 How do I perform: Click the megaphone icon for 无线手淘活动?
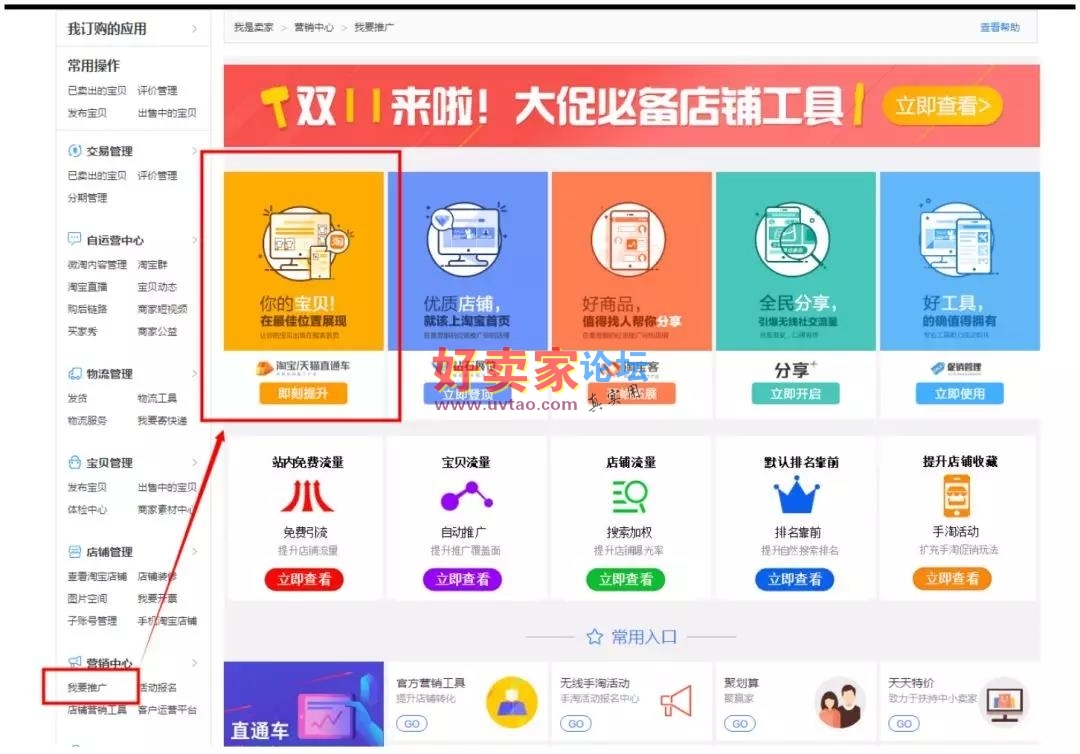(676, 702)
